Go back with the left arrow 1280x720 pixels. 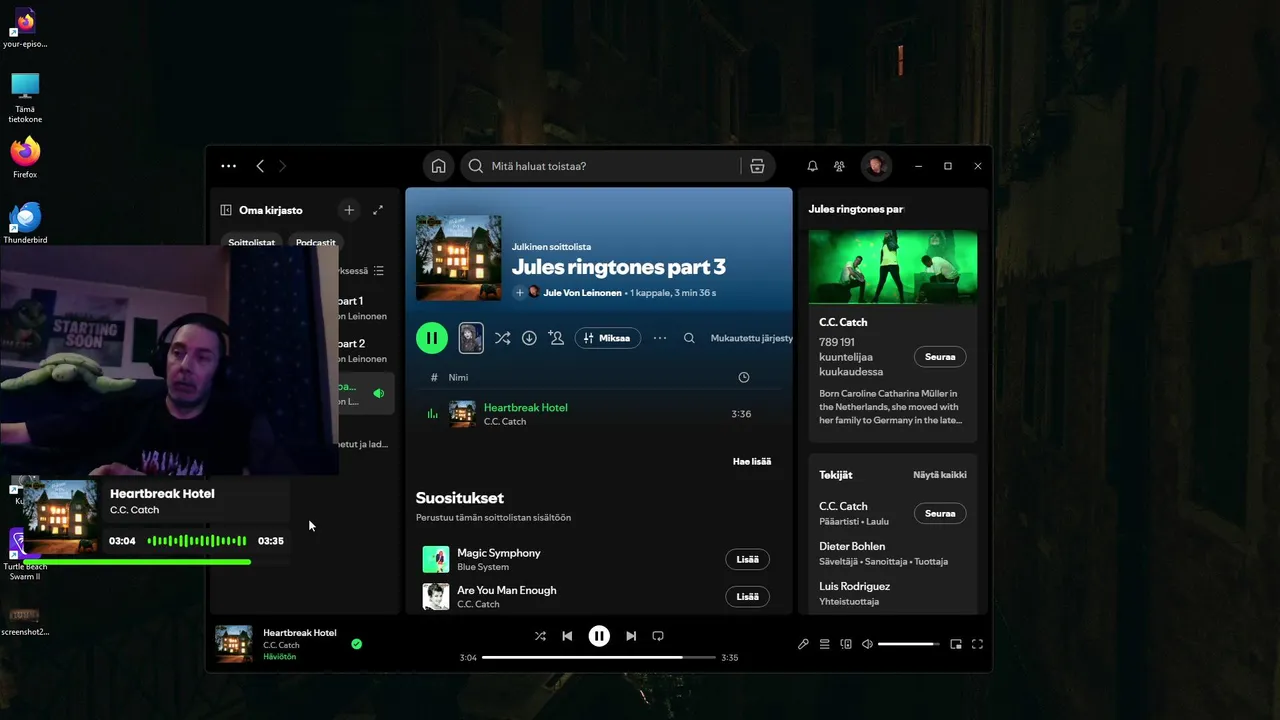(260, 166)
